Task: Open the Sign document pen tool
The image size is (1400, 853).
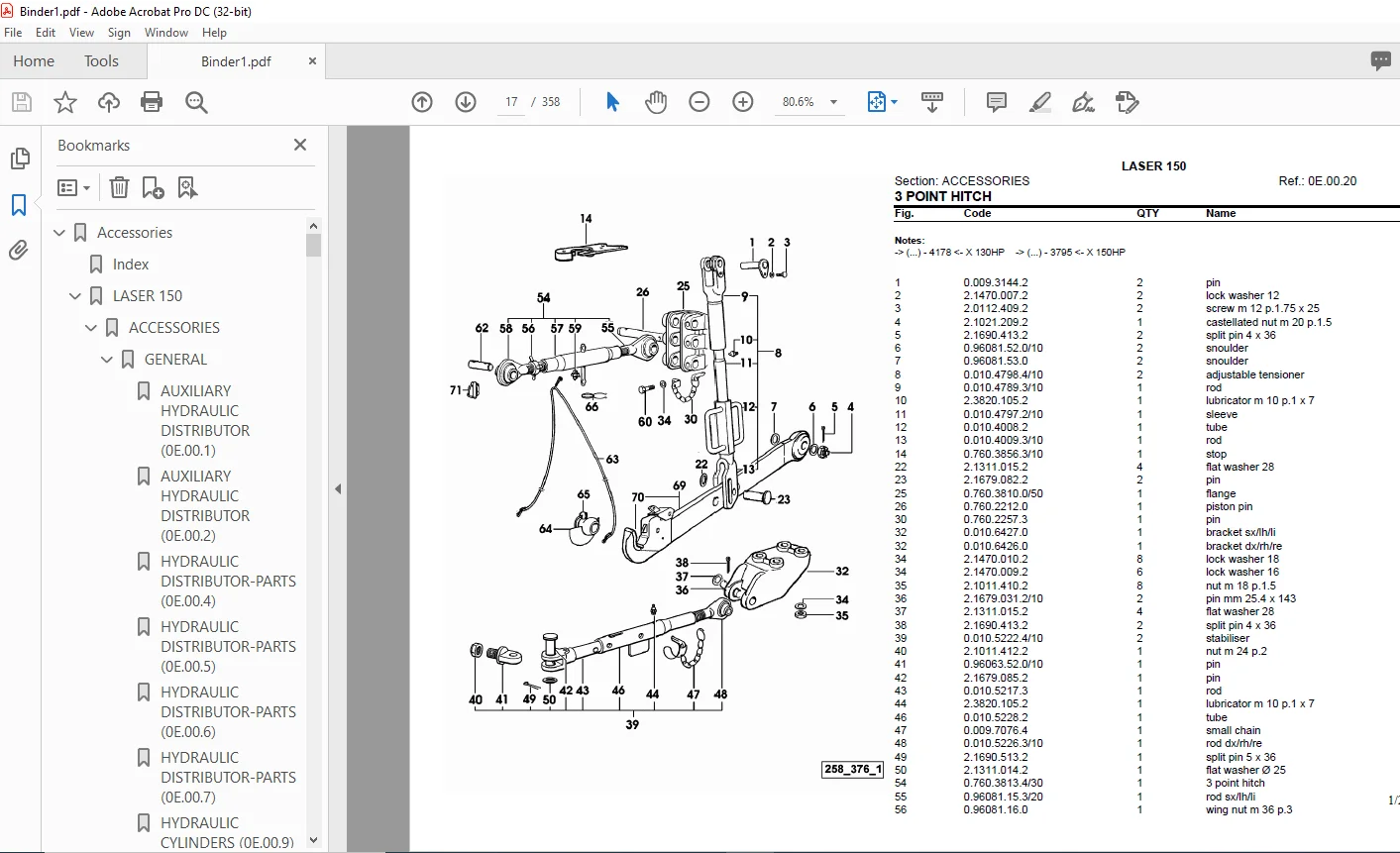Action: click(x=1084, y=102)
